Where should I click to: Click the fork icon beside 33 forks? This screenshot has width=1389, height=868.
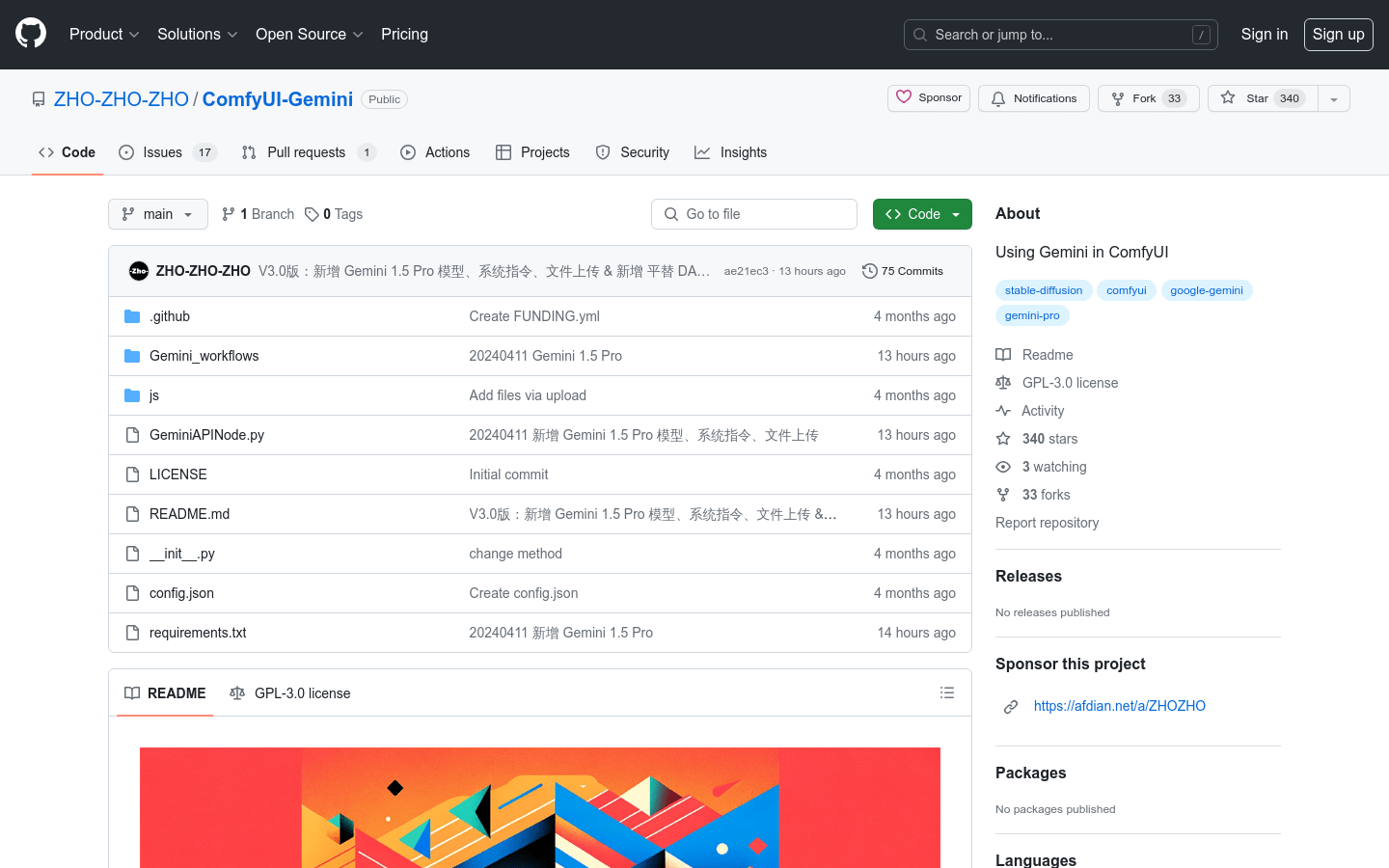pos(1003,495)
